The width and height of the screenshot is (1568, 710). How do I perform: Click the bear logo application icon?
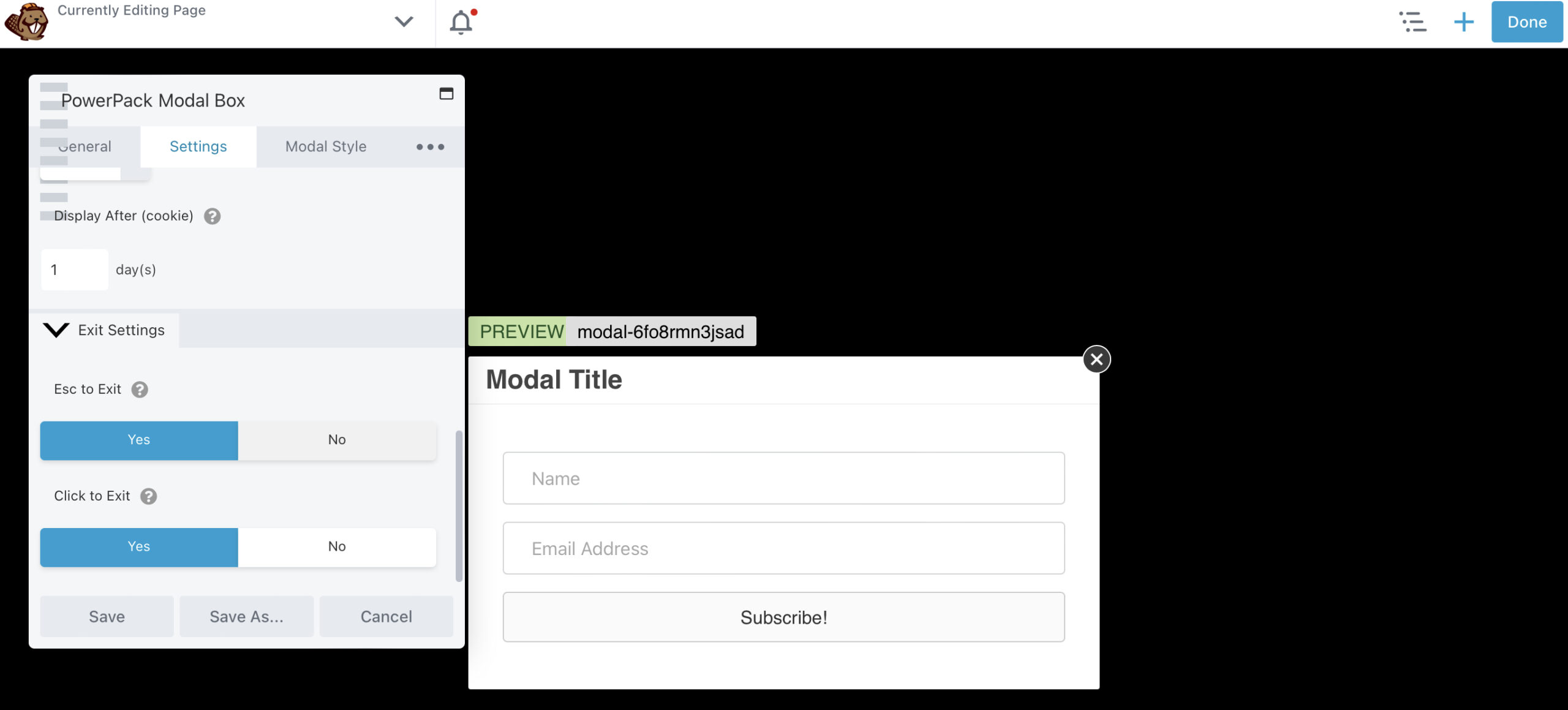[x=29, y=21]
